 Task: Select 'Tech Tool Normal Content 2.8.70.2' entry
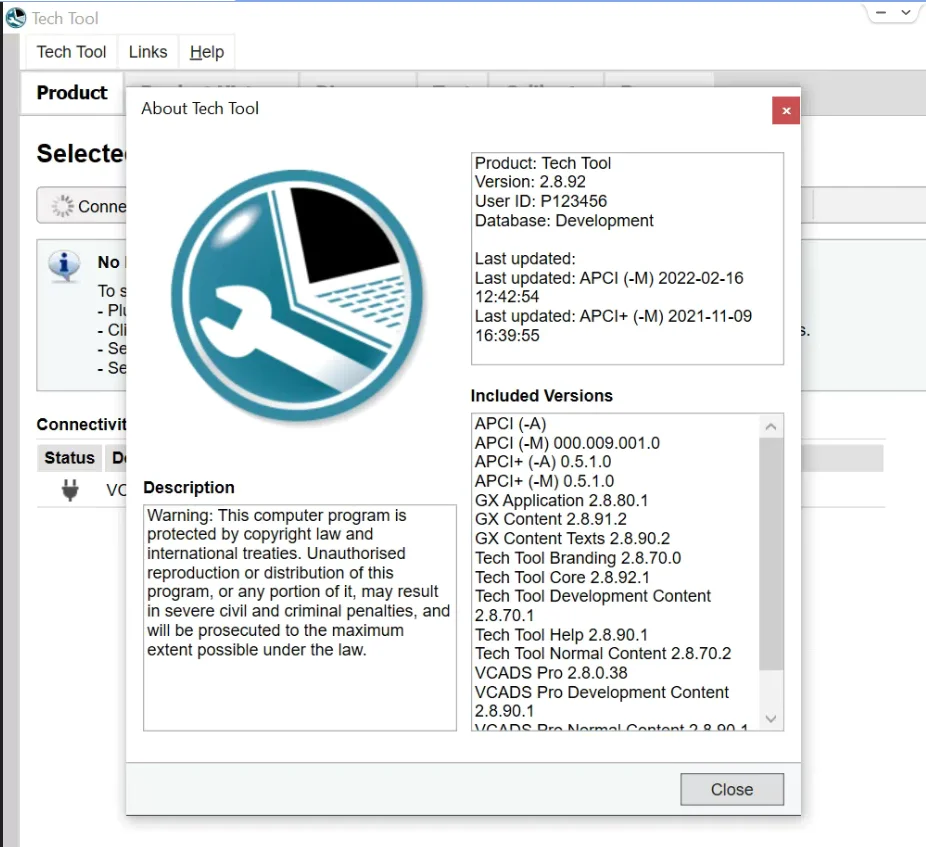[602, 653]
